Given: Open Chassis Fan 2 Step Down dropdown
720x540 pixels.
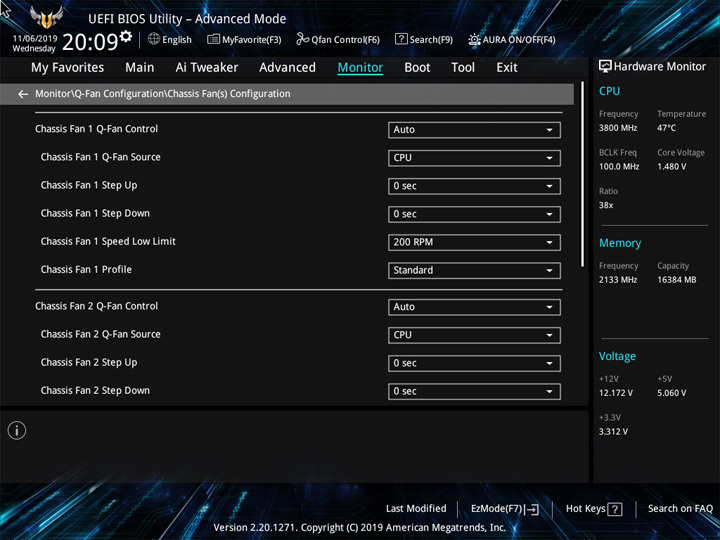Looking at the screenshot, I should click(474, 391).
